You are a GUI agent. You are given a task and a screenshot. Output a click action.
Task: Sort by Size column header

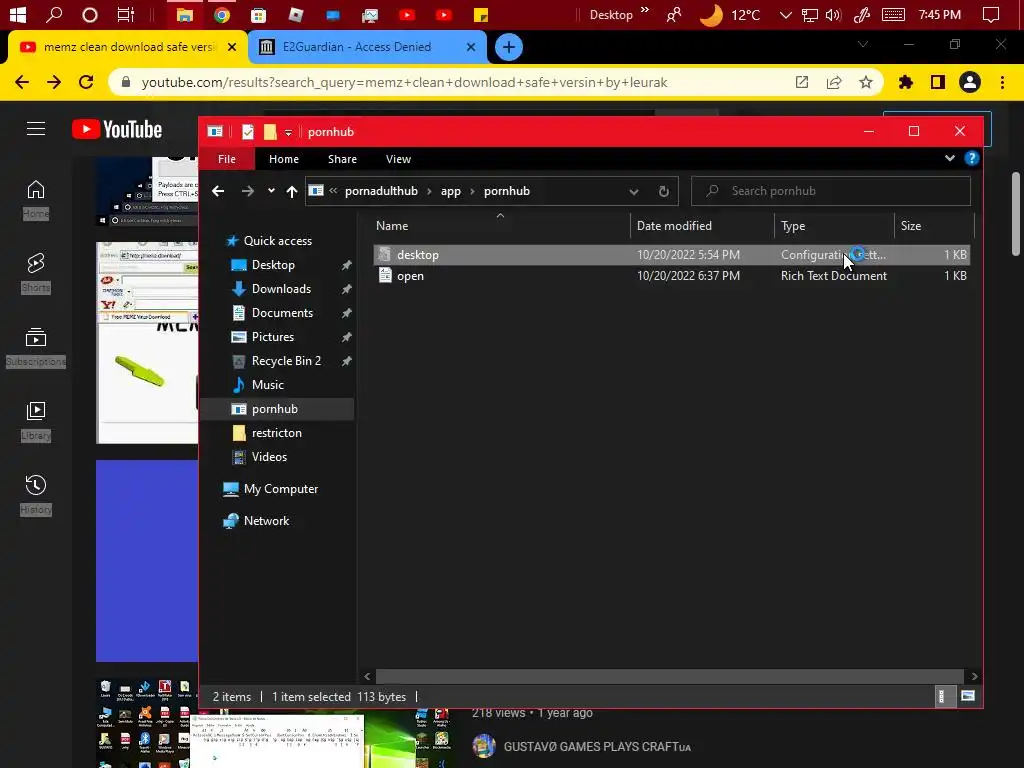911,226
